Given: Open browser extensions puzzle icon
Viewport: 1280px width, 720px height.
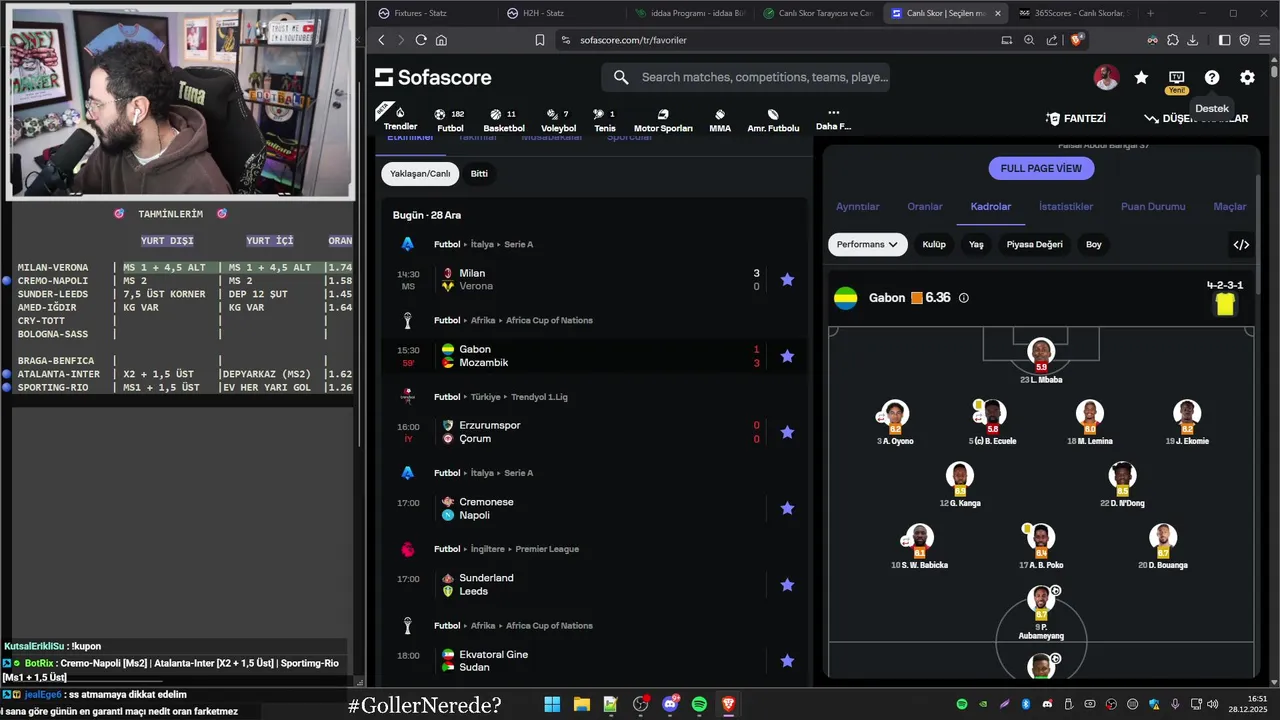Looking at the screenshot, I should (x=1172, y=40).
